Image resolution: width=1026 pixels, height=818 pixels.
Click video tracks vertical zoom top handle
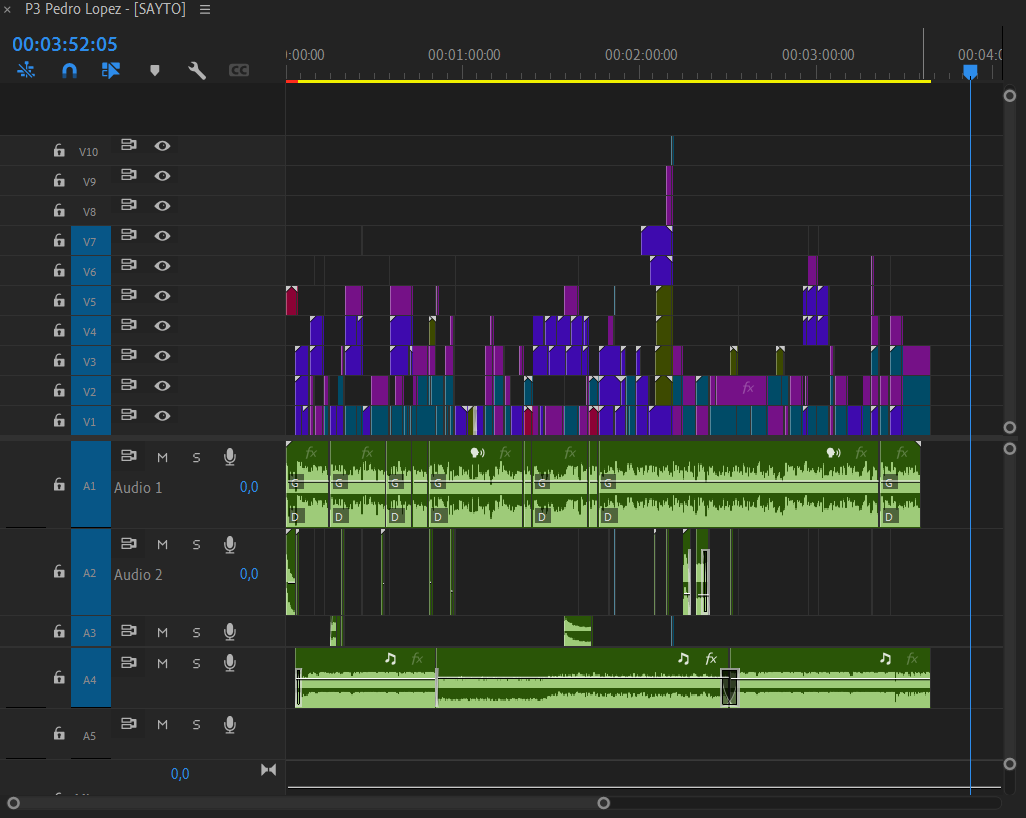1010,96
